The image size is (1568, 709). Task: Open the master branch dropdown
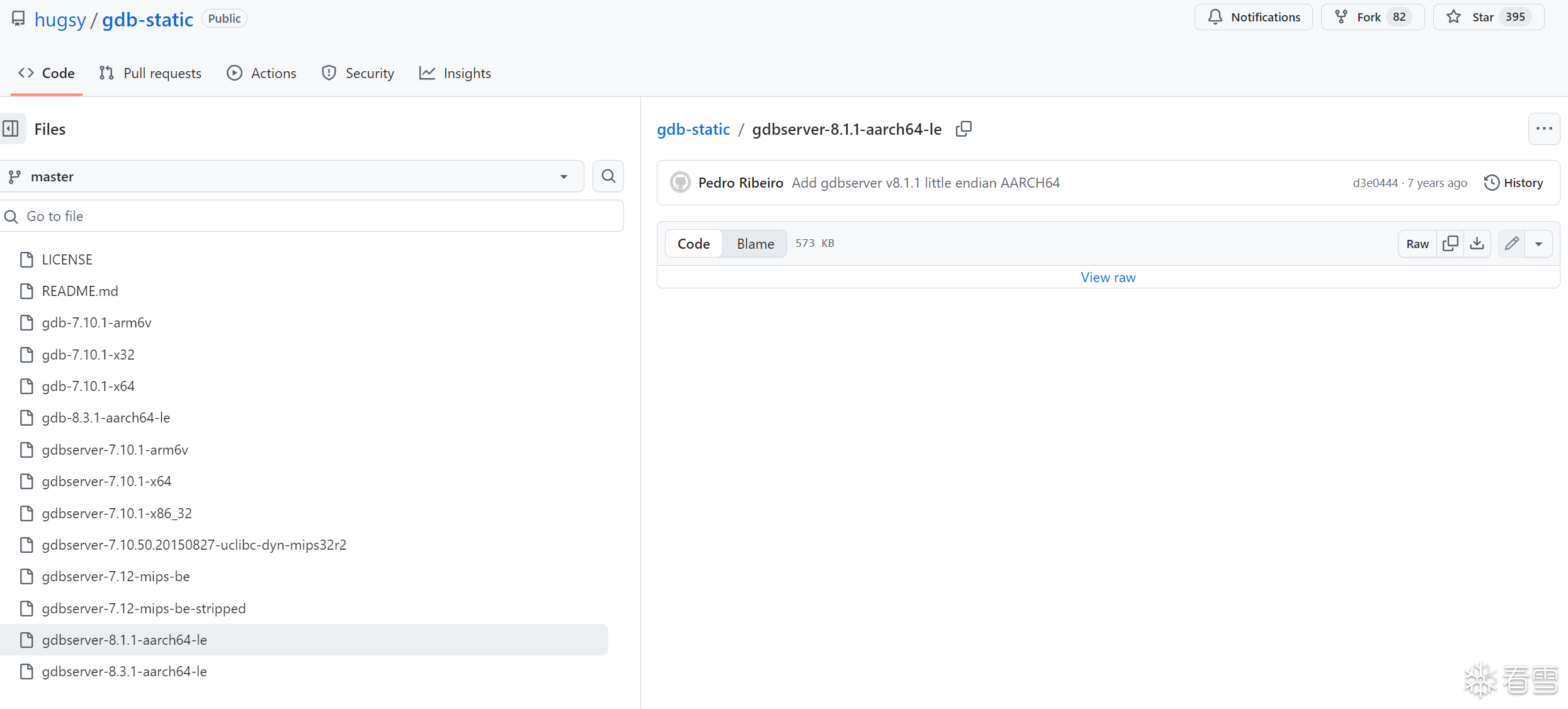click(x=292, y=176)
